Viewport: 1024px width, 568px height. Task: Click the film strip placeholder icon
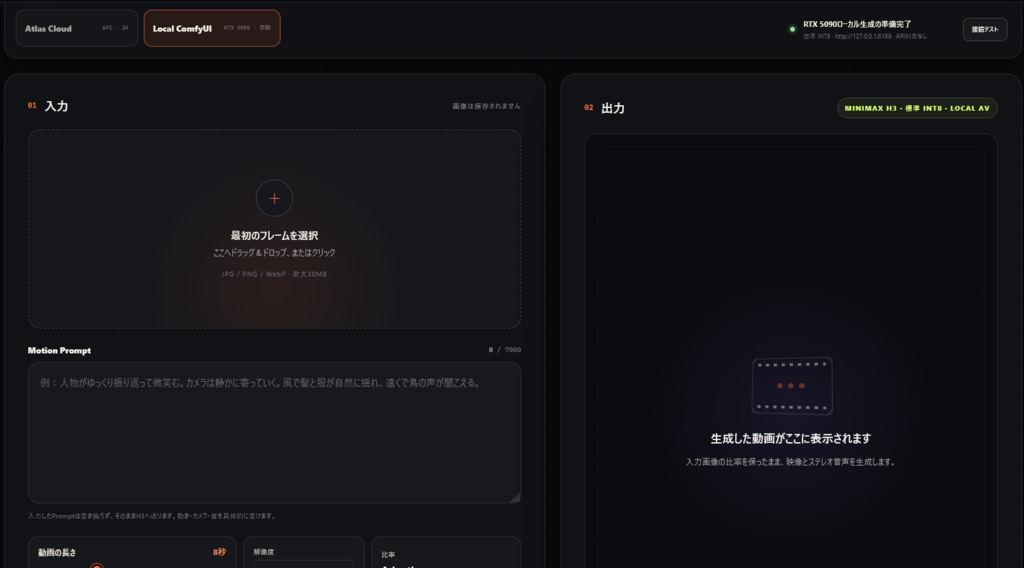[x=792, y=385]
